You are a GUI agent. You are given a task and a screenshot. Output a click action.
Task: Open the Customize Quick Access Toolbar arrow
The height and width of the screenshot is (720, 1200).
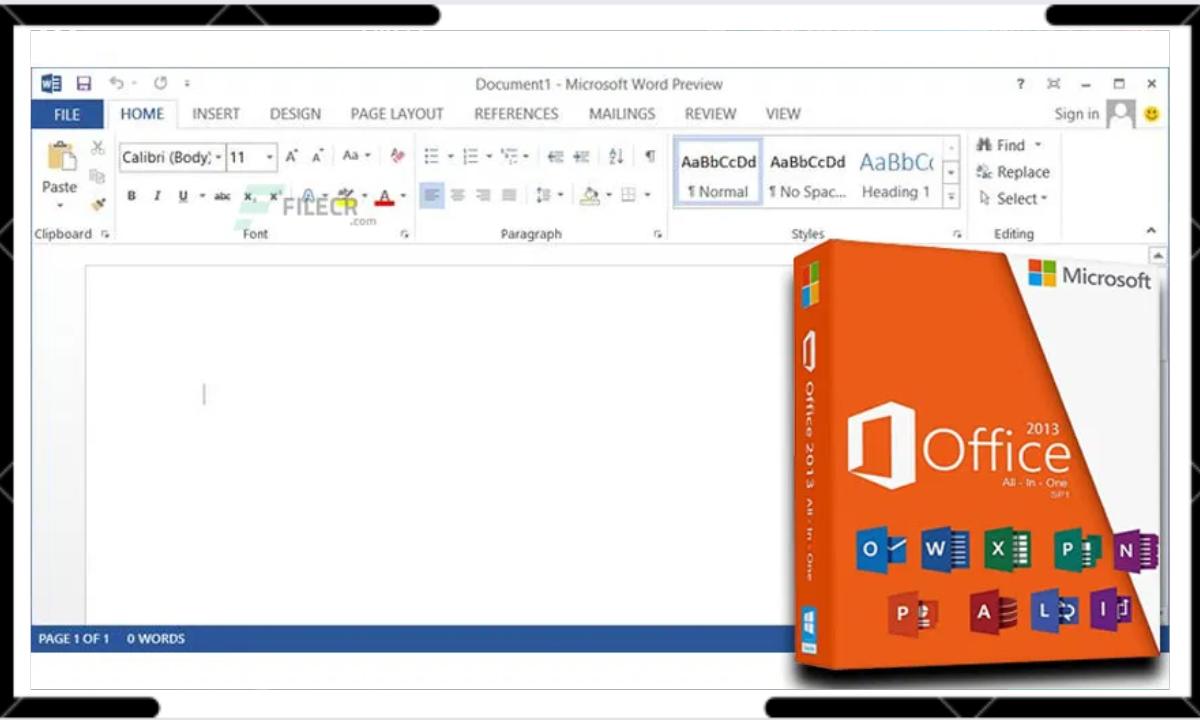coord(187,84)
